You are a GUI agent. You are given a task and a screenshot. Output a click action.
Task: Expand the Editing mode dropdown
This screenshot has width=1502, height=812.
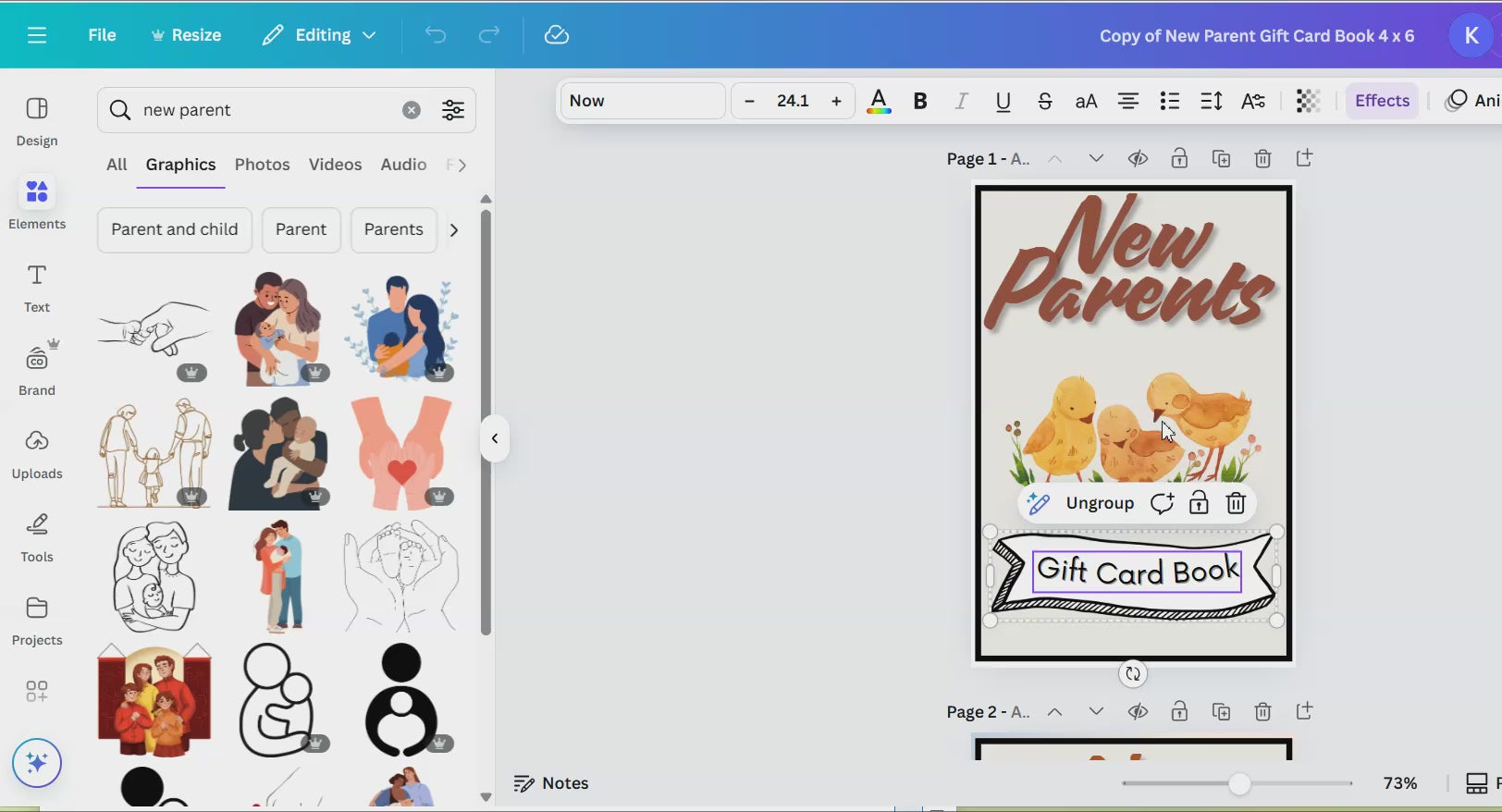click(x=319, y=35)
